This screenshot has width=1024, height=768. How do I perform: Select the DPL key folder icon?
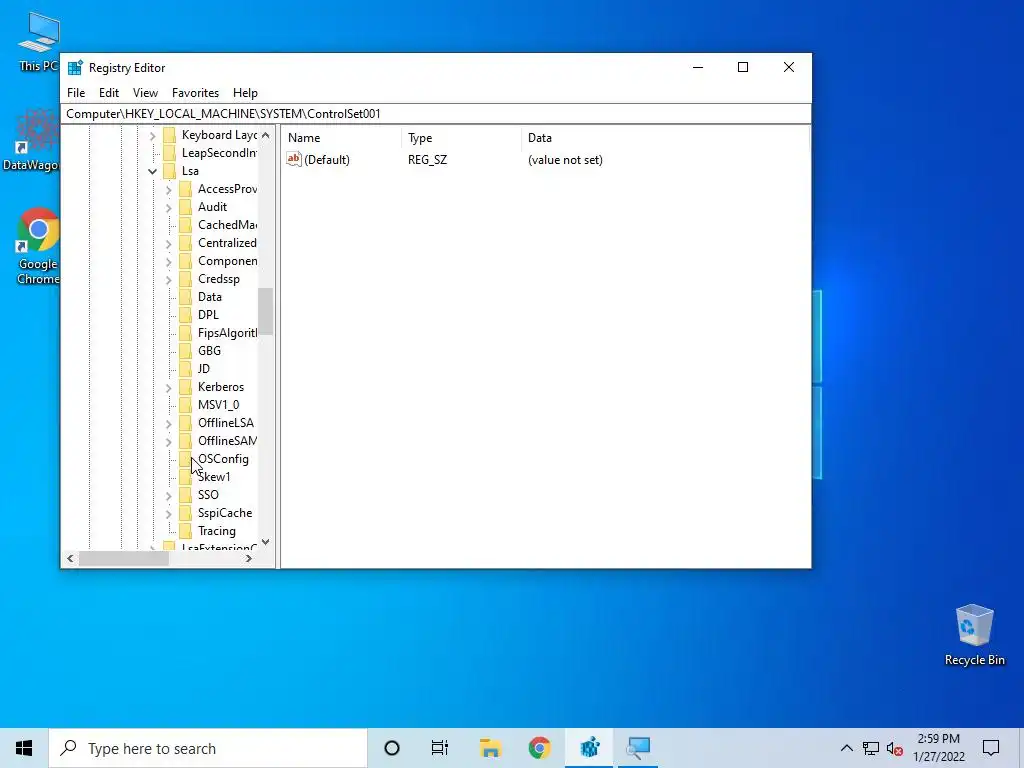point(185,315)
